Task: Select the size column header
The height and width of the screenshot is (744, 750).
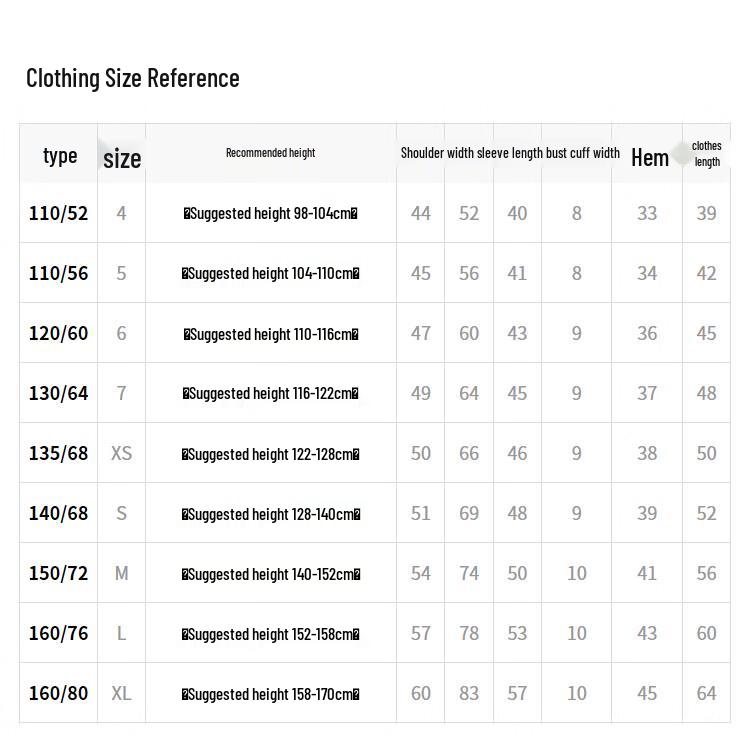Action: 122,158
